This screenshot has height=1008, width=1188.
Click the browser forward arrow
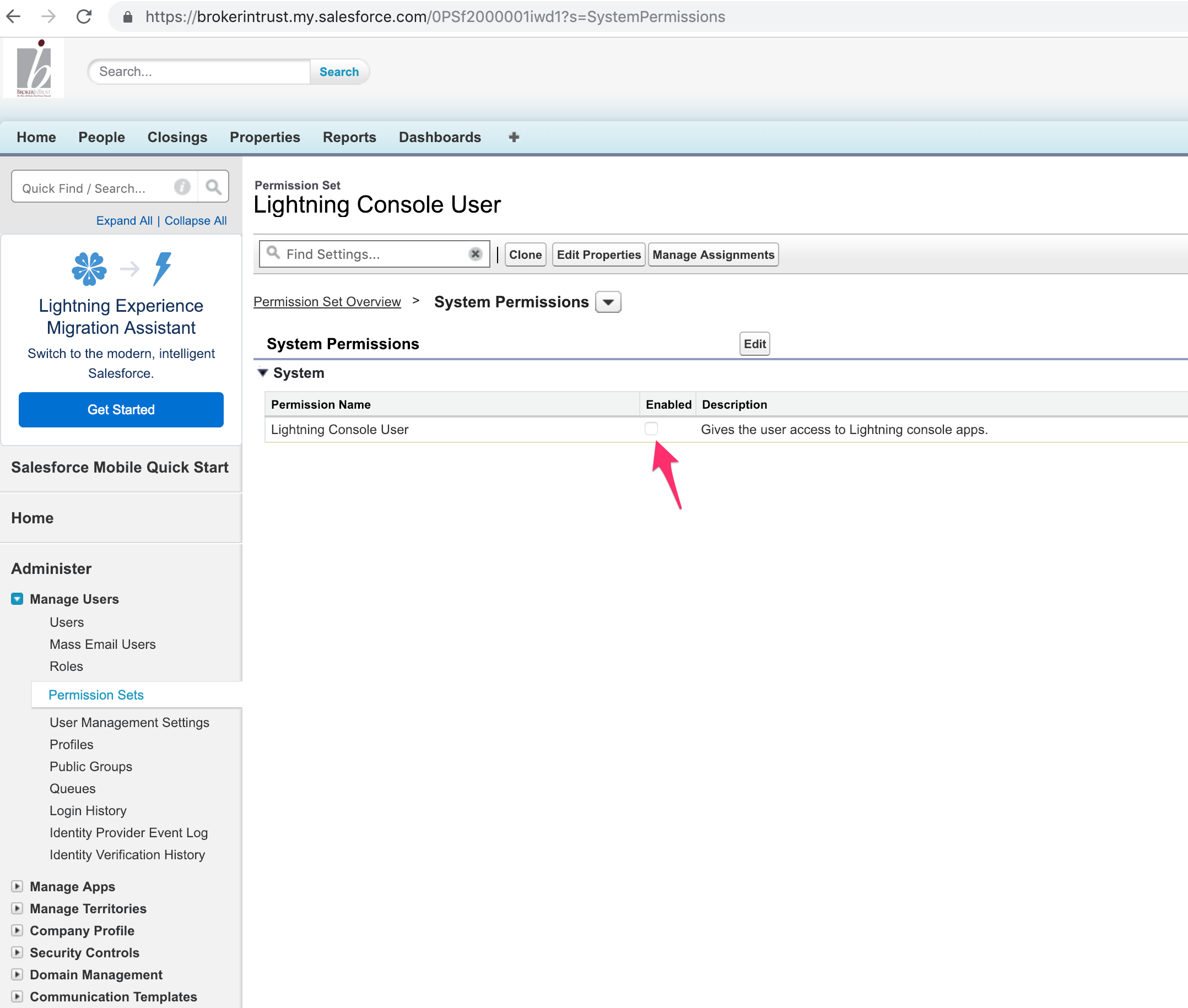(48, 17)
